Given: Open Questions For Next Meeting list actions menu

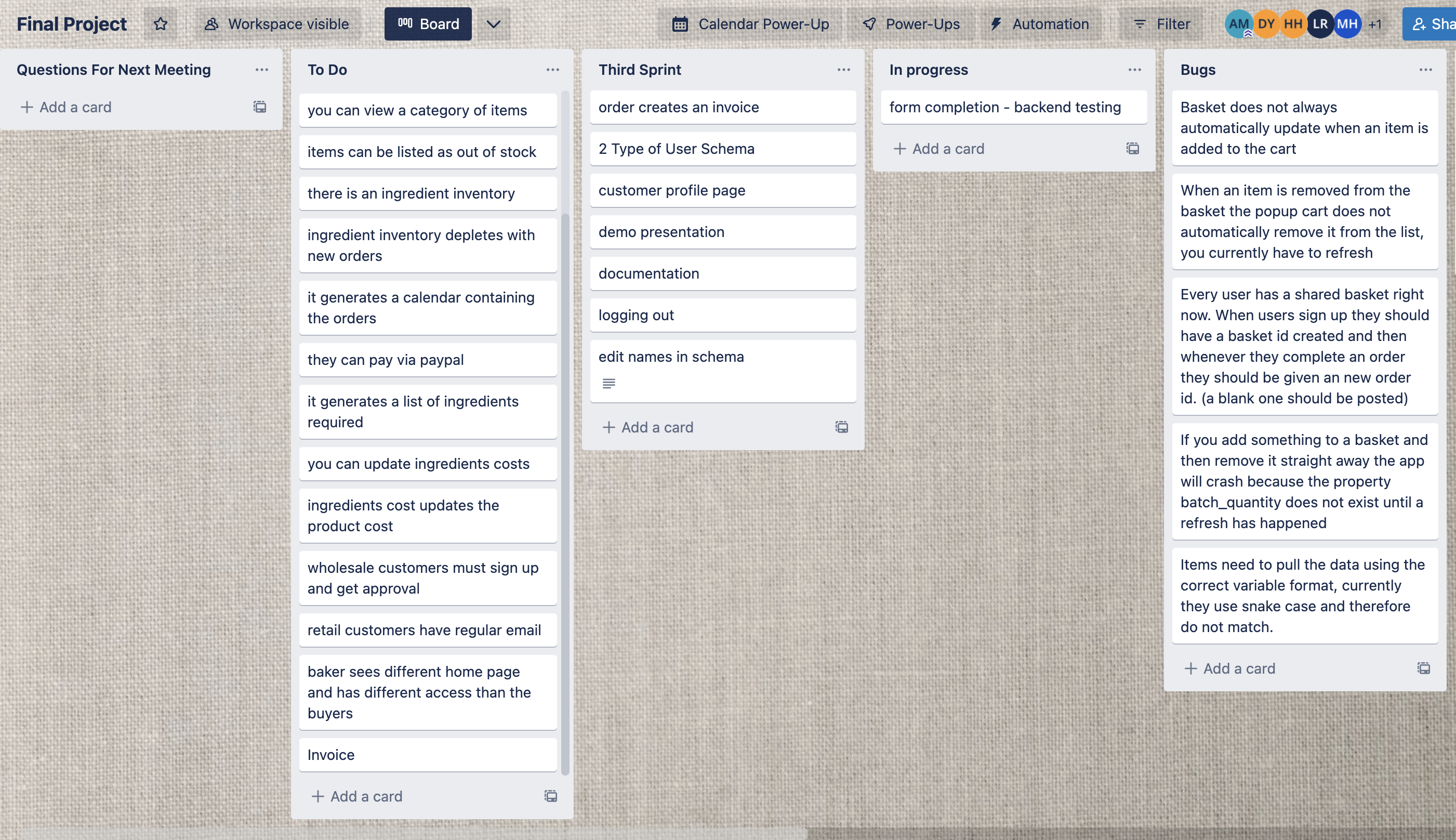Looking at the screenshot, I should (262, 70).
